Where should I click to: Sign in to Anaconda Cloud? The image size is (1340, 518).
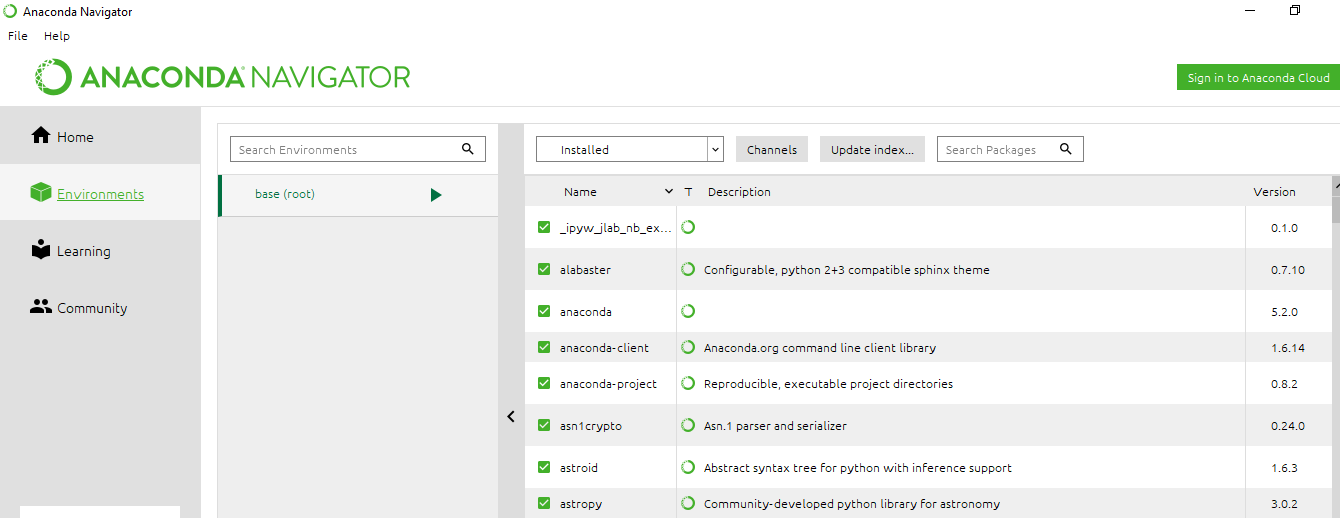click(1258, 78)
